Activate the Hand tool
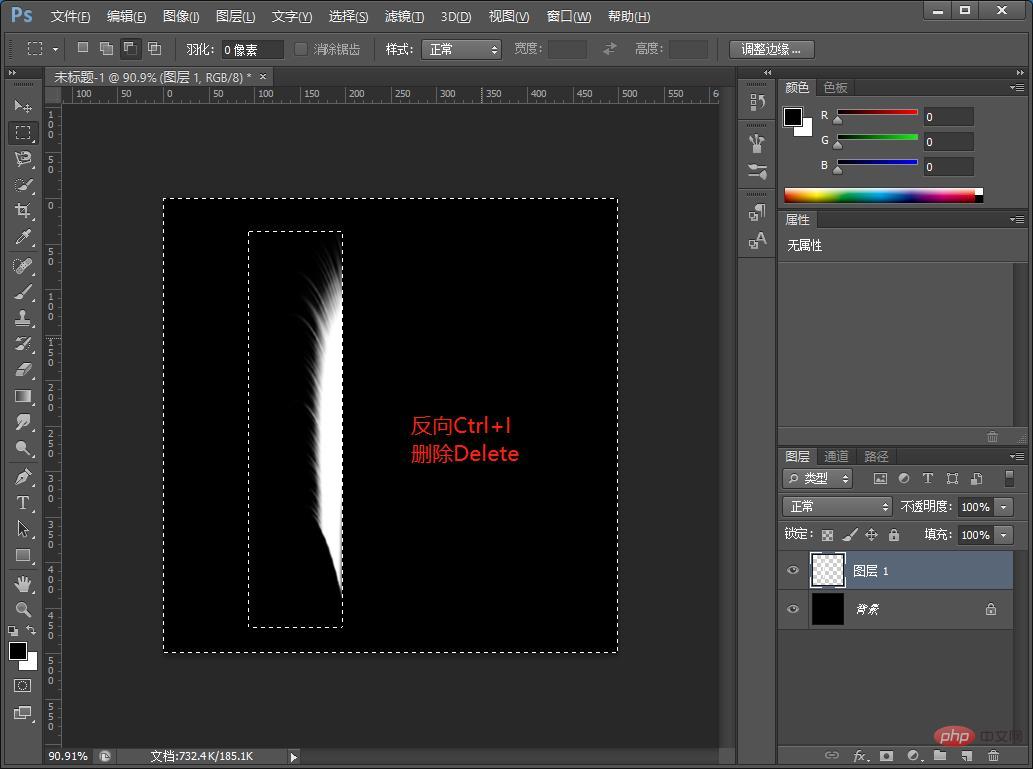The height and width of the screenshot is (769, 1033). [23, 583]
